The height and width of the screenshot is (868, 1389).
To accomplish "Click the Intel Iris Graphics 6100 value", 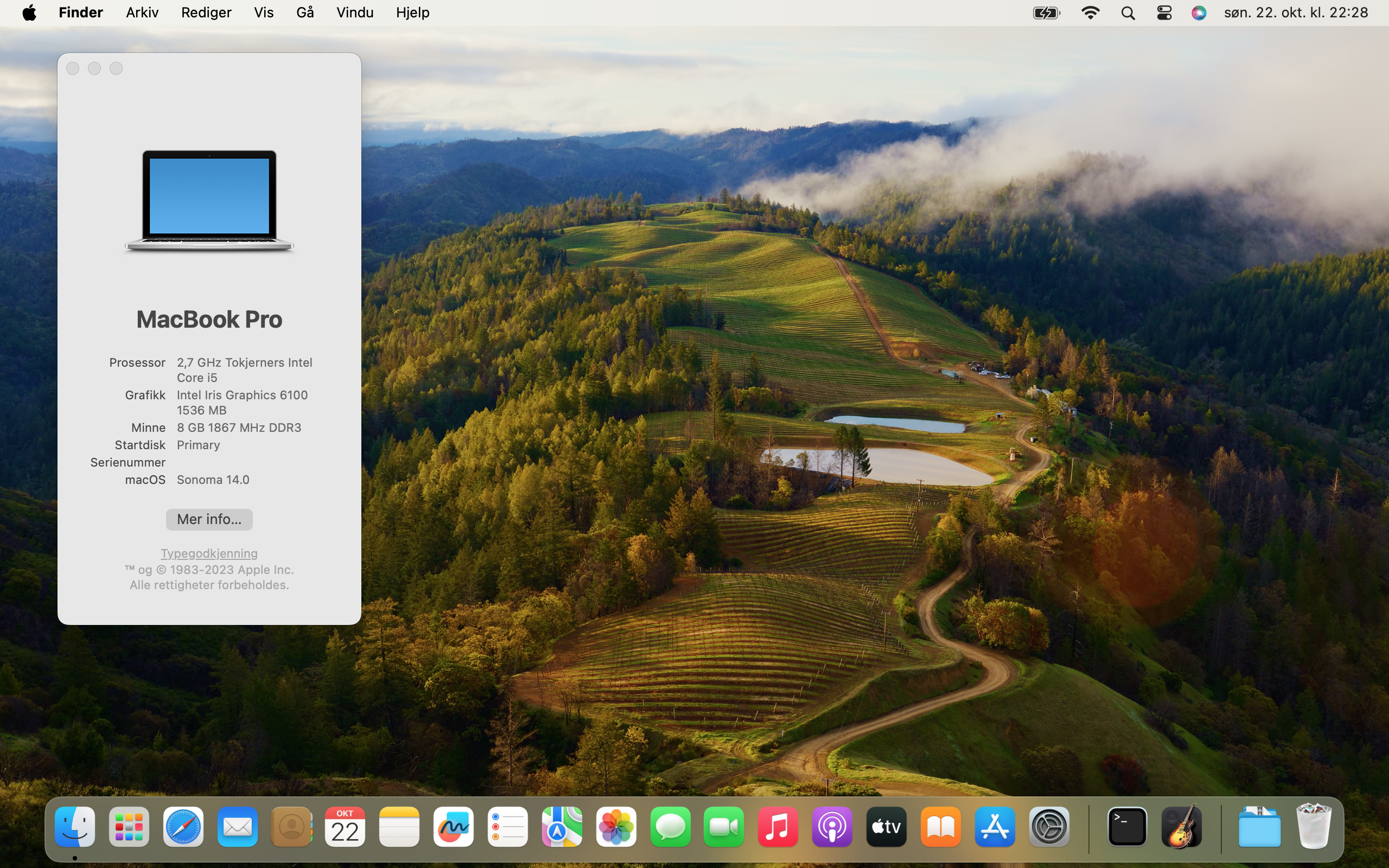I will pos(242,395).
